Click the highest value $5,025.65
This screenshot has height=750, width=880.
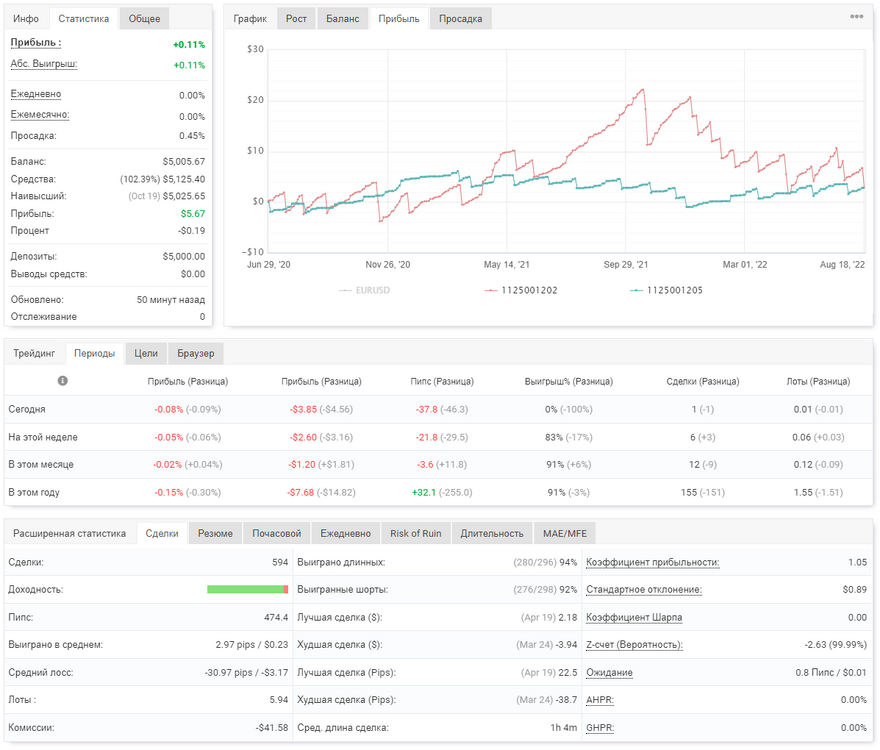tap(184, 196)
